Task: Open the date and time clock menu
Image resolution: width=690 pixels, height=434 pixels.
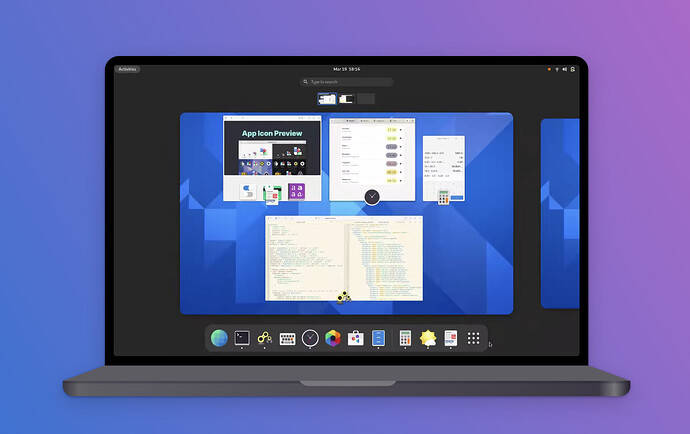Action: coord(347,69)
